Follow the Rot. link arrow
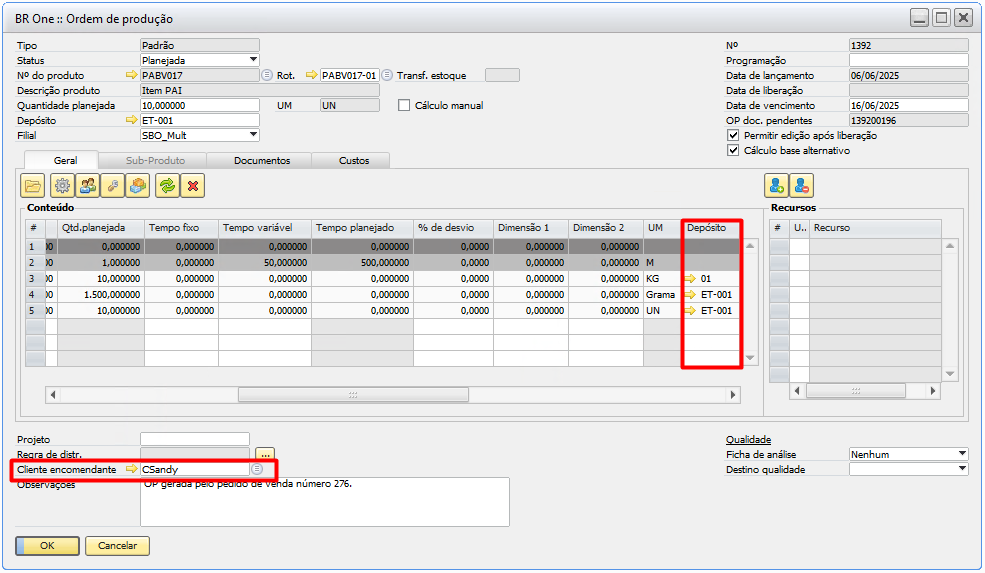The image size is (985, 573). point(312,75)
